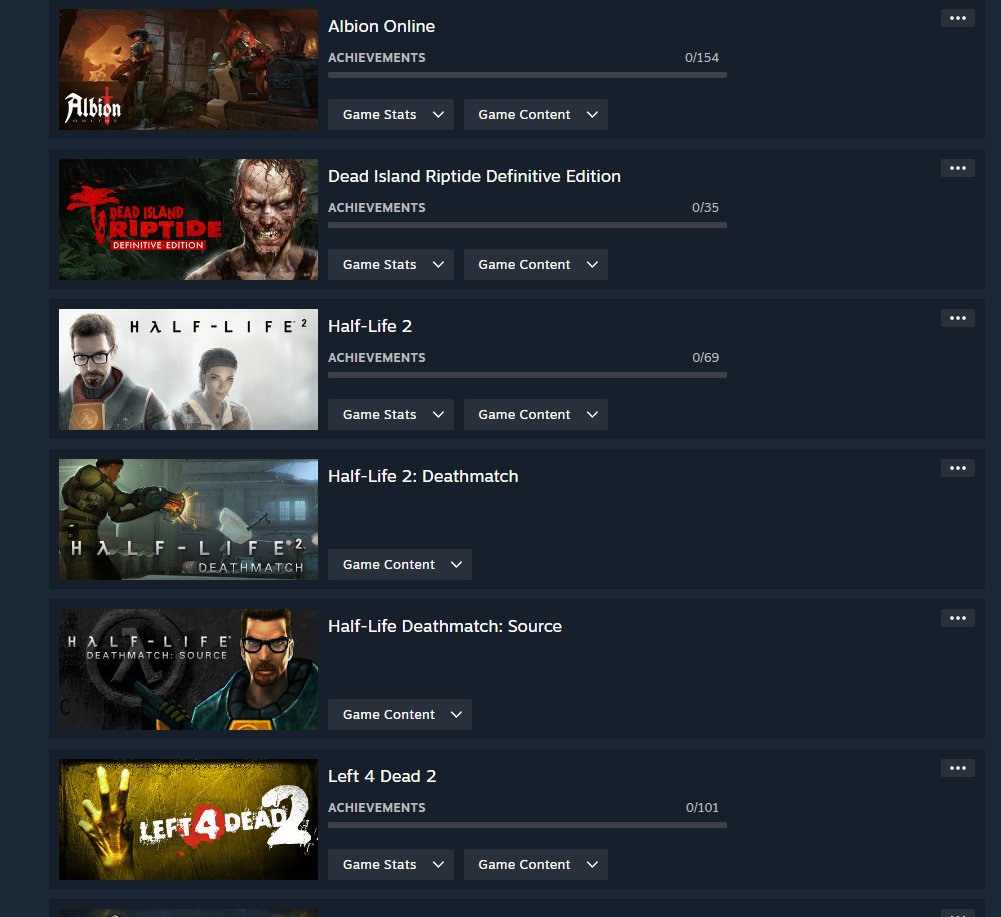Open the three-dot options for Half-Life 2
The image size is (1001, 917).
(x=958, y=318)
